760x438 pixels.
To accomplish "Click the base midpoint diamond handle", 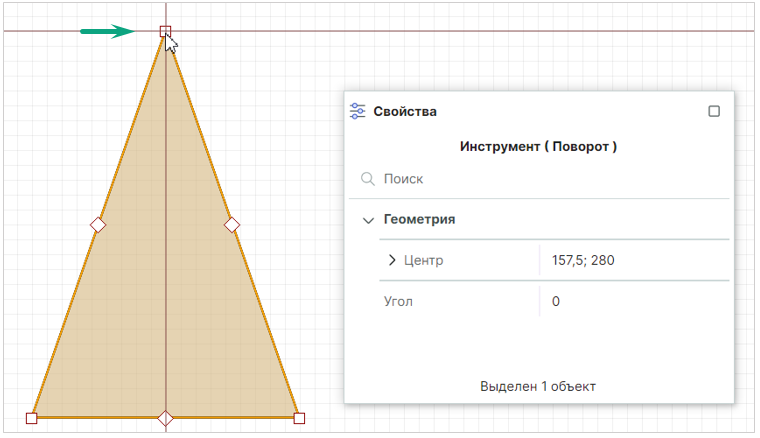I will coord(166,418).
